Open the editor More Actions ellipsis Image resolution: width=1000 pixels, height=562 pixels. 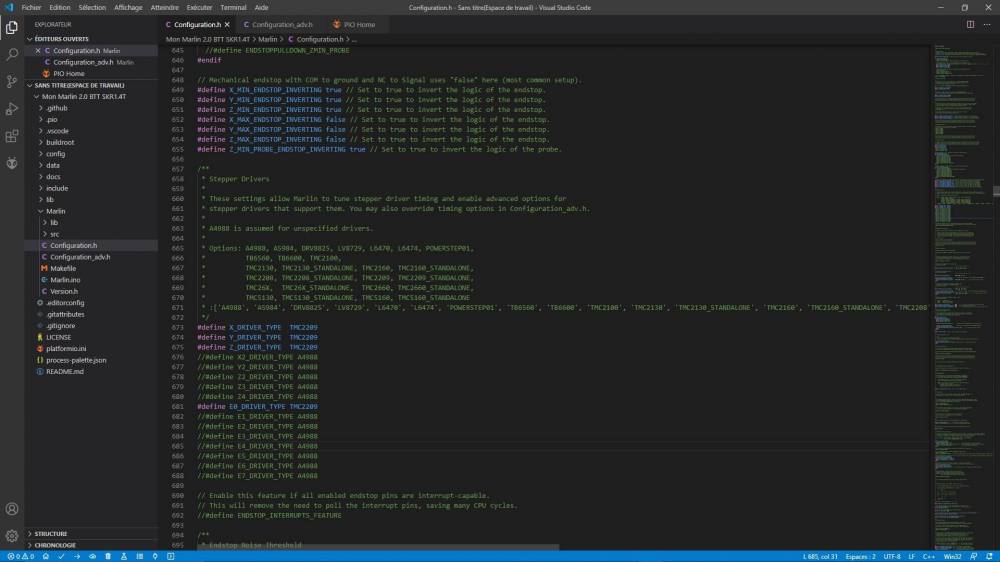pyautogui.click(x=987, y=24)
